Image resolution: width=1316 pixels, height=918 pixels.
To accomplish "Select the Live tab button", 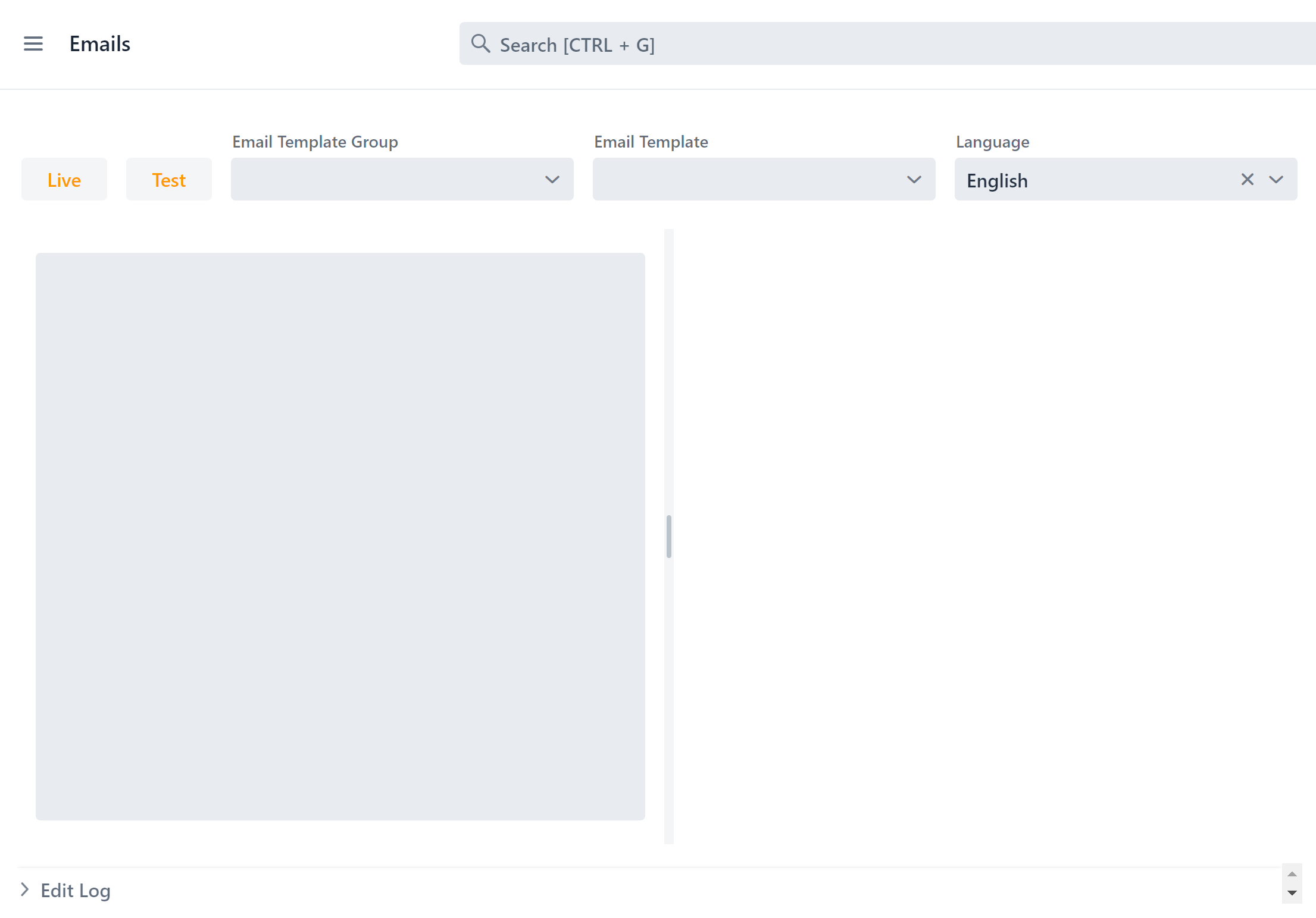I will tap(64, 179).
